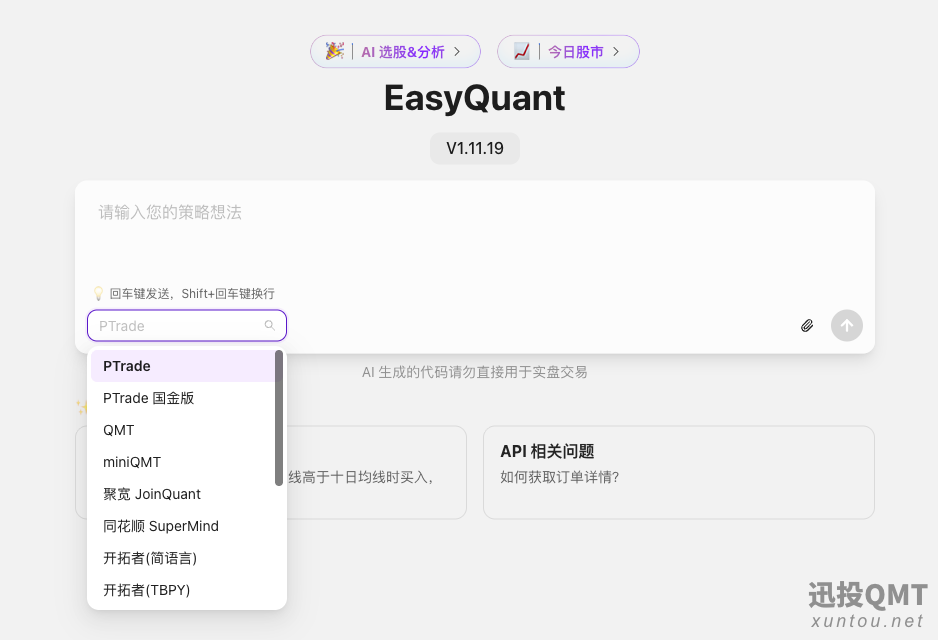Choose 开拓者(简语言) from the list
The image size is (938, 640).
(x=150, y=558)
